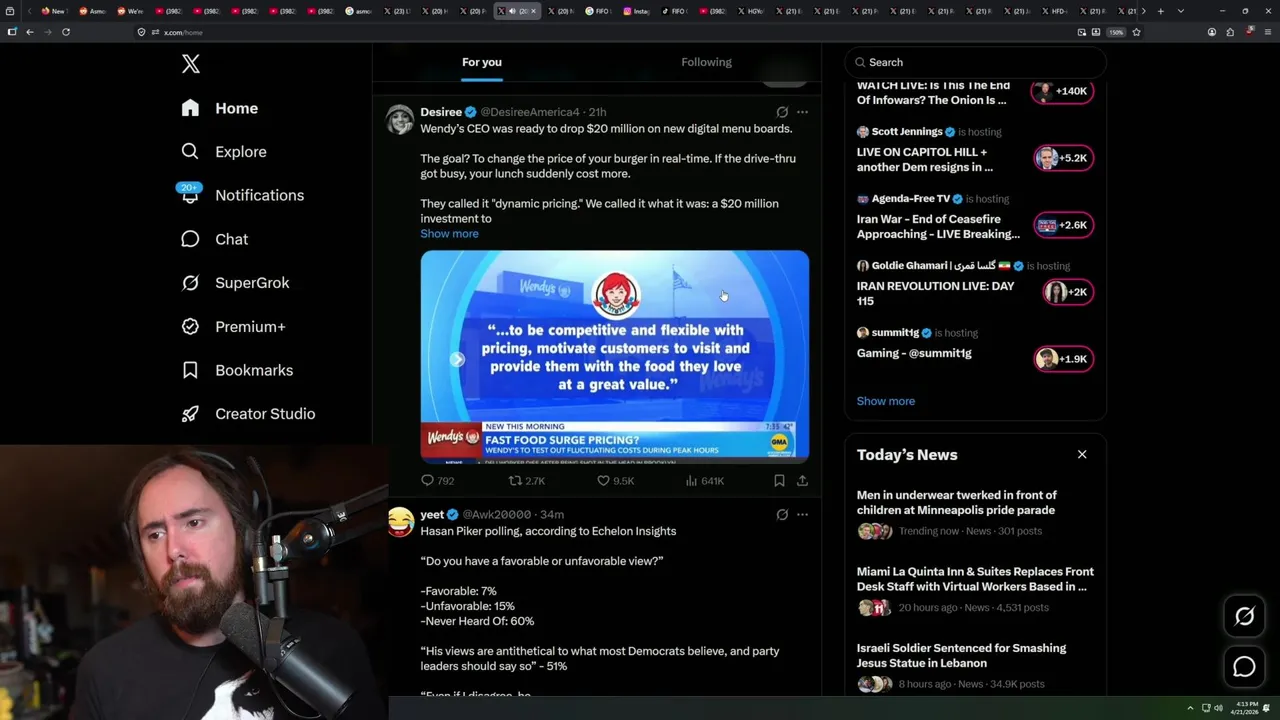Play the Wendy's surge pricing video
This screenshot has width=1280, height=720.
[615, 357]
